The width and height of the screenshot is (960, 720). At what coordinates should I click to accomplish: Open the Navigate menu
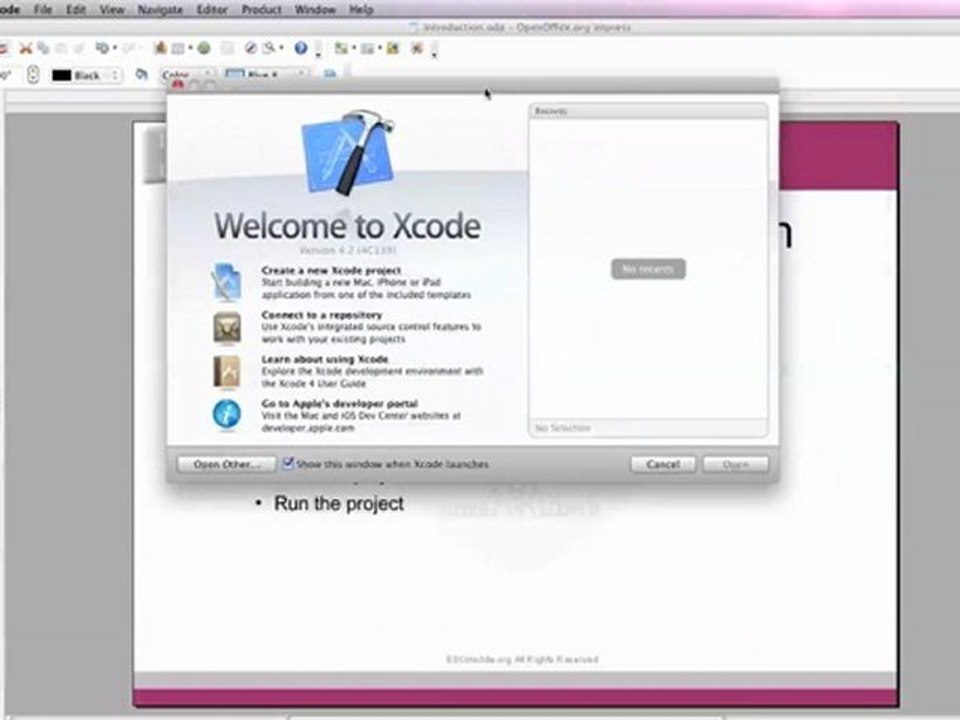(x=160, y=9)
